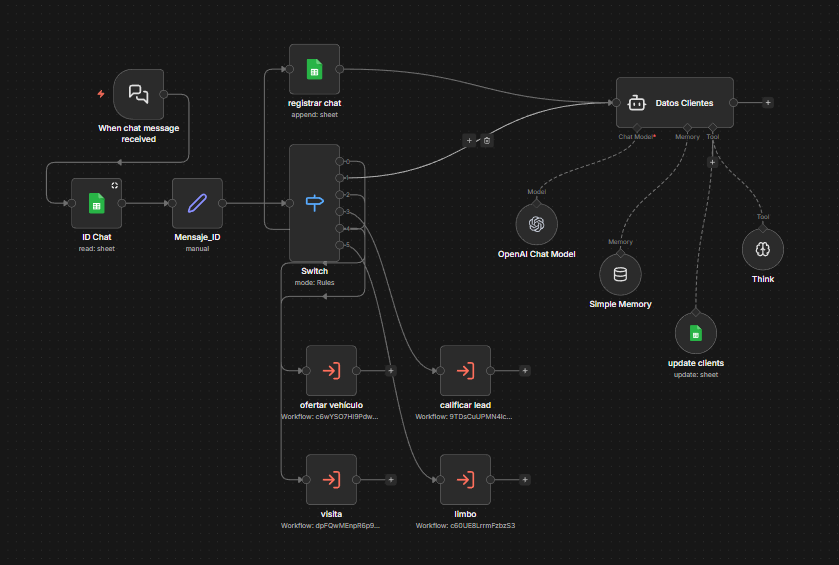Insert node on connection with plus icon

pos(469,140)
